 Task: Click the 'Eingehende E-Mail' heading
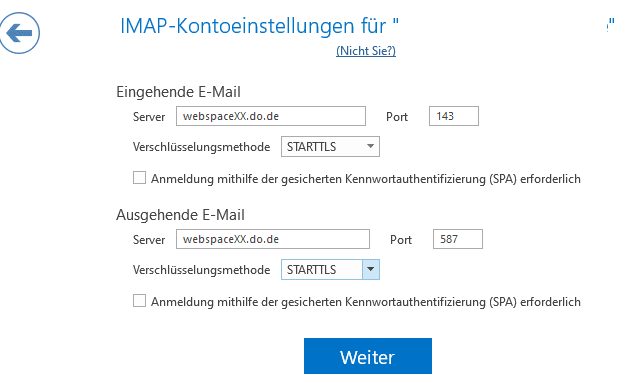click(x=178, y=92)
